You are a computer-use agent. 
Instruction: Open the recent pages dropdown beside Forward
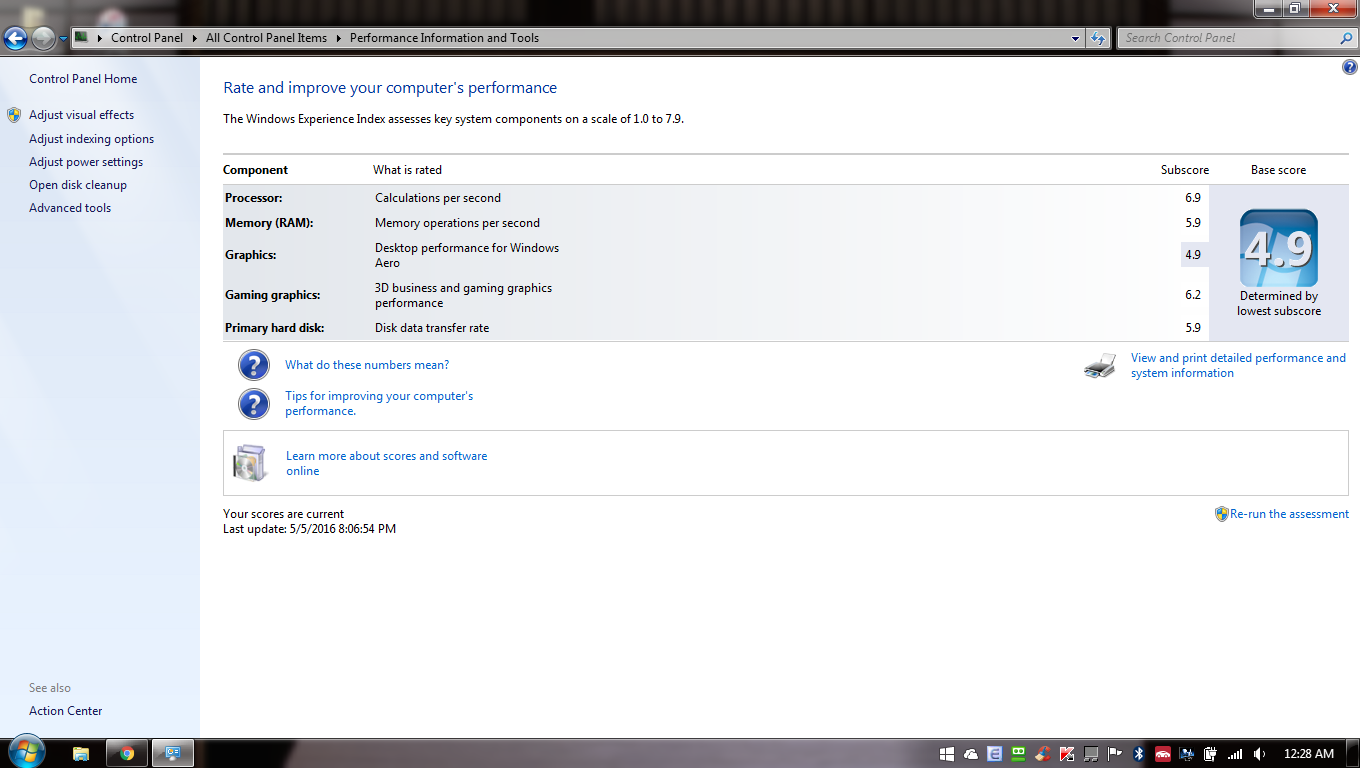[x=64, y=39]
